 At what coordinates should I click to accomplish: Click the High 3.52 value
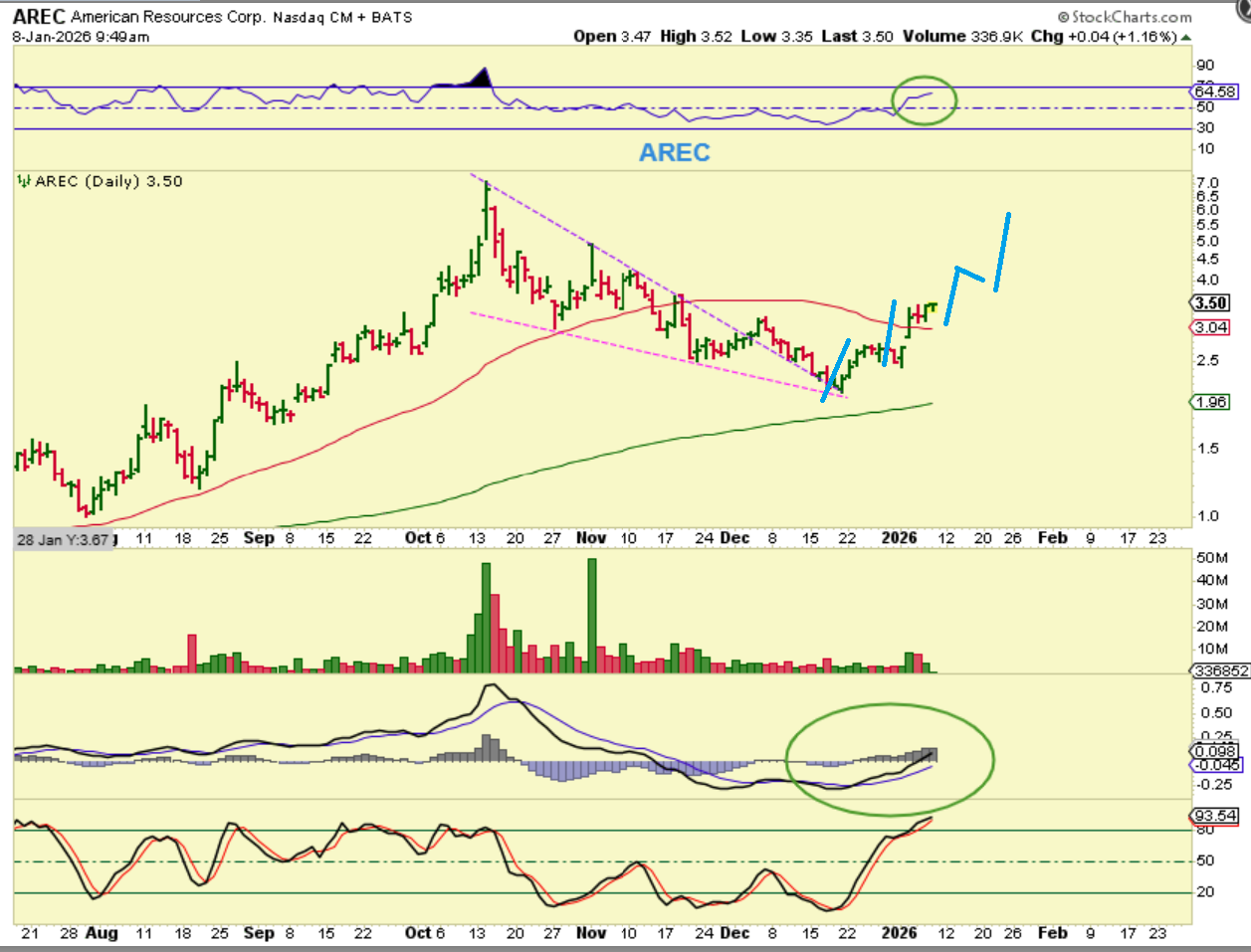[x=697, y=36]
